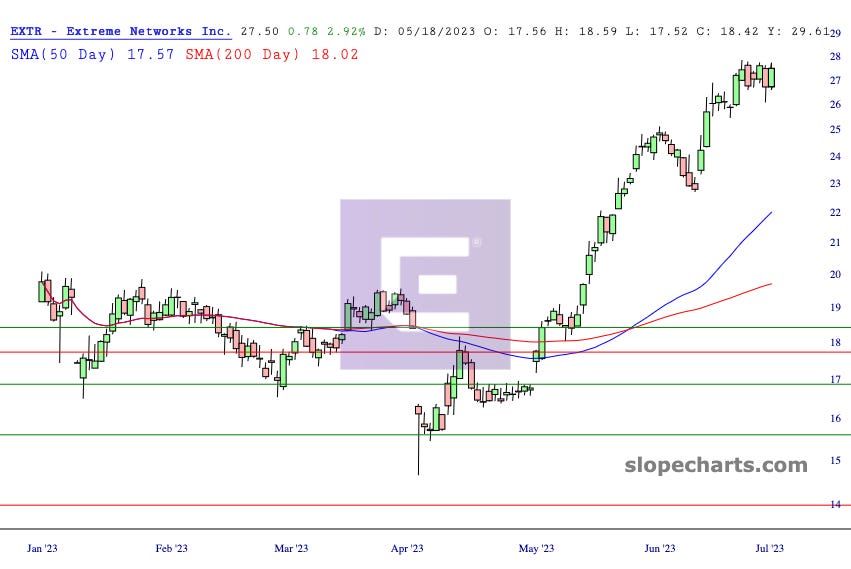Click the 14 price axis label
851x569 pixels.
pyautogui.click(x=835, y=505)
